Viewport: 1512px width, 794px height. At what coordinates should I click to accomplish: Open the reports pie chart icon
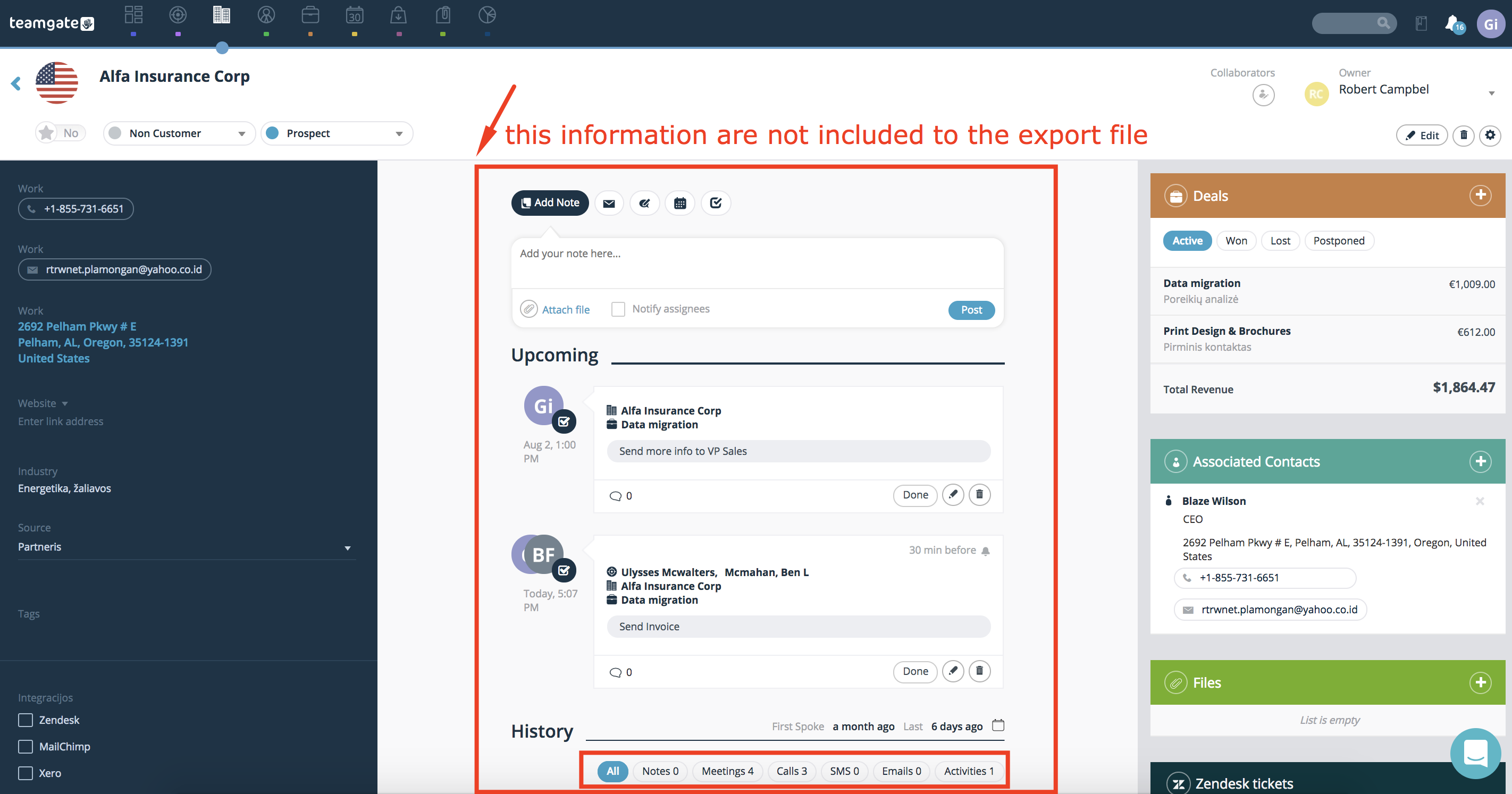tap(487, 15)
